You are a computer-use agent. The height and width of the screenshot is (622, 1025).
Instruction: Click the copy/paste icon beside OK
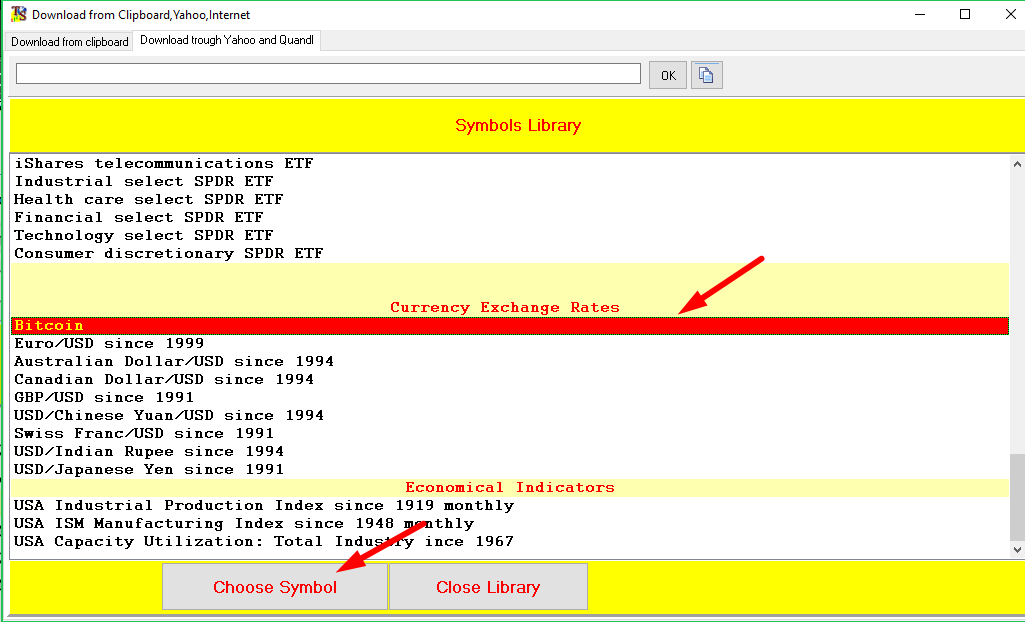706,75
